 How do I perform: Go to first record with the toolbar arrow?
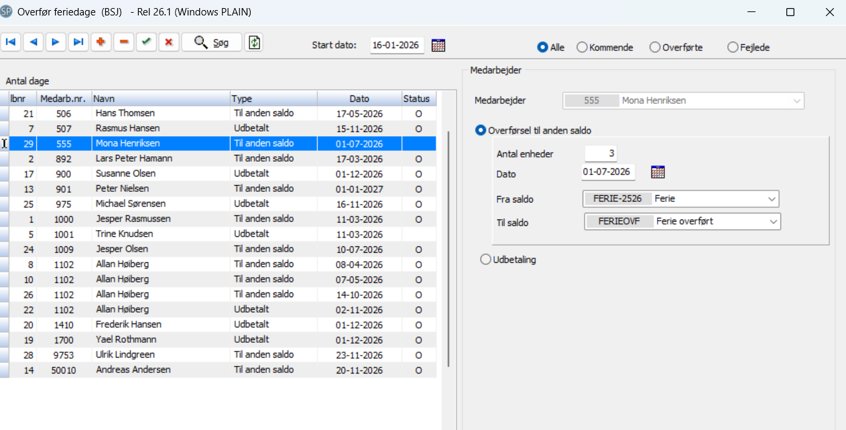[x=11, y=42]
